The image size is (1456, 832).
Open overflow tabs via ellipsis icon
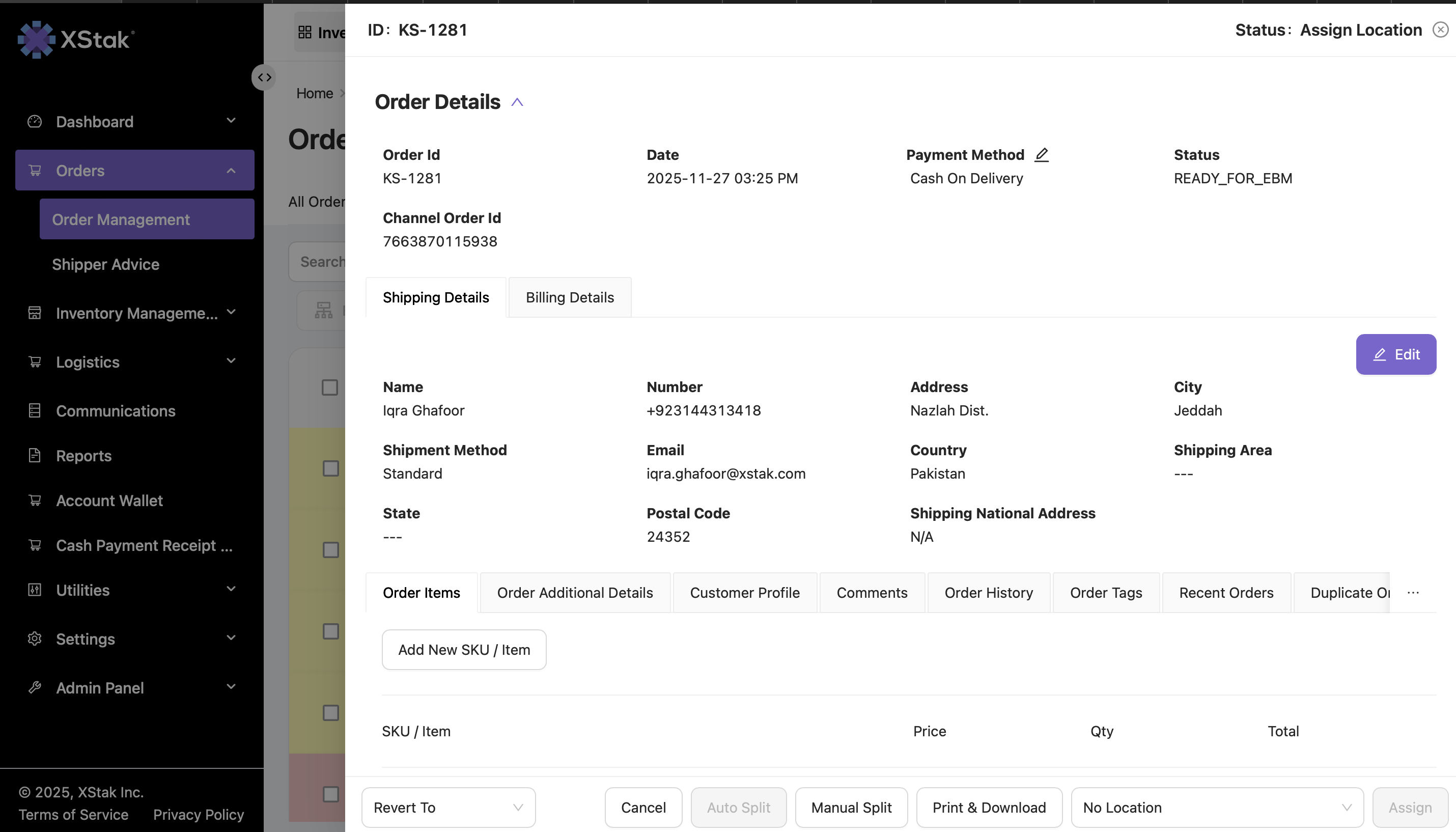(1413, 593)
